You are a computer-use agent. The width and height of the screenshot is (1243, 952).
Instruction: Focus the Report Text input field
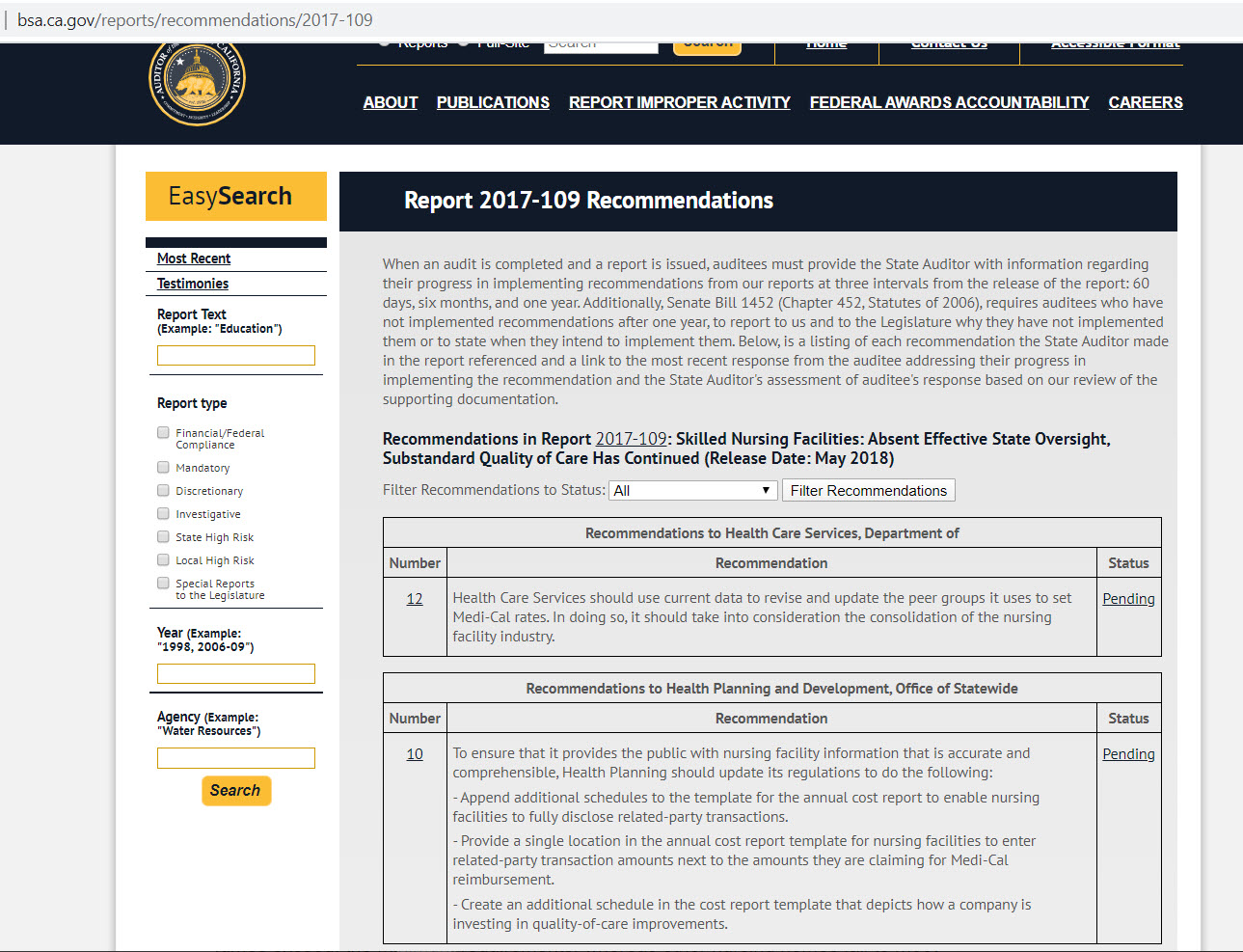(x=235, y=356)
